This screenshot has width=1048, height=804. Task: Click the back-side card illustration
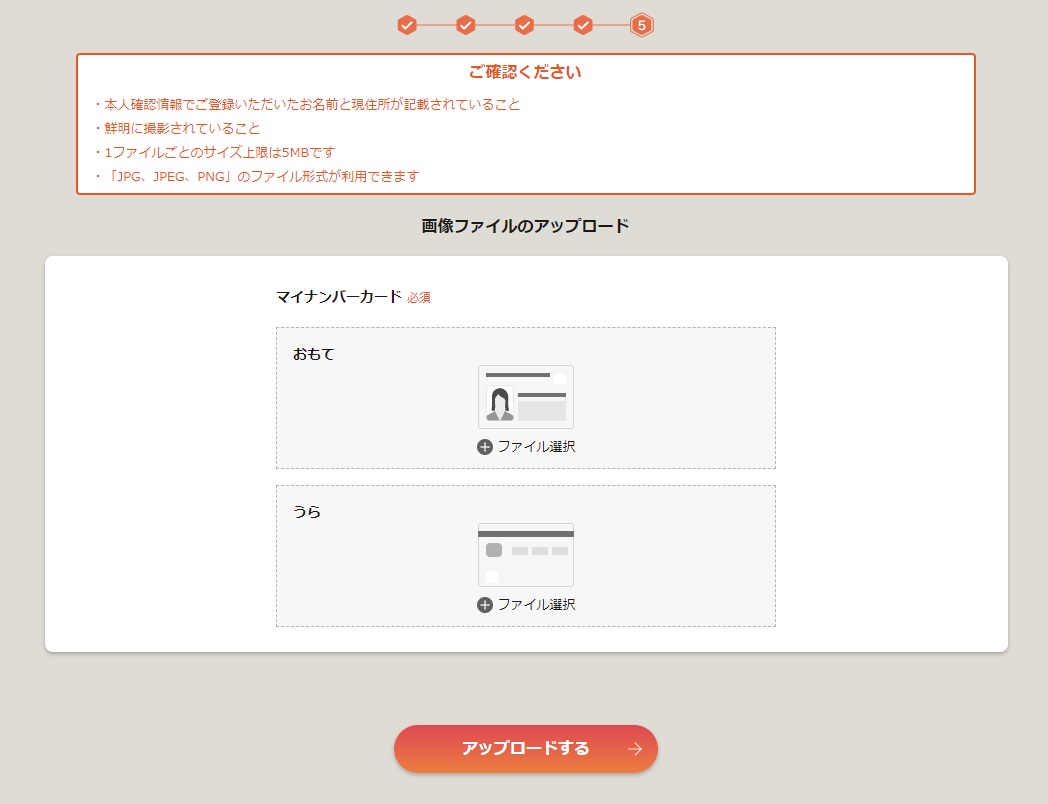coord(526,554)
